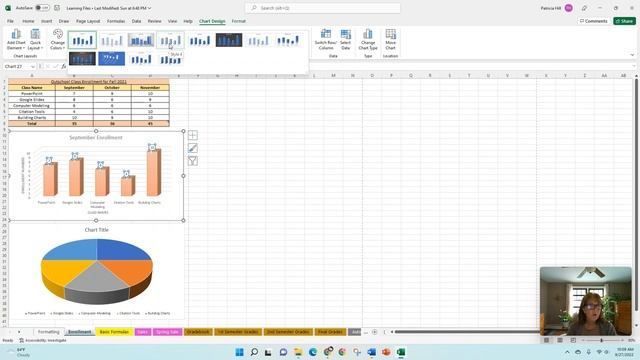This screenshot has width=640, height=360.
Task: Switch to the Final Grades sheet tab
Action: pos(330,332)
